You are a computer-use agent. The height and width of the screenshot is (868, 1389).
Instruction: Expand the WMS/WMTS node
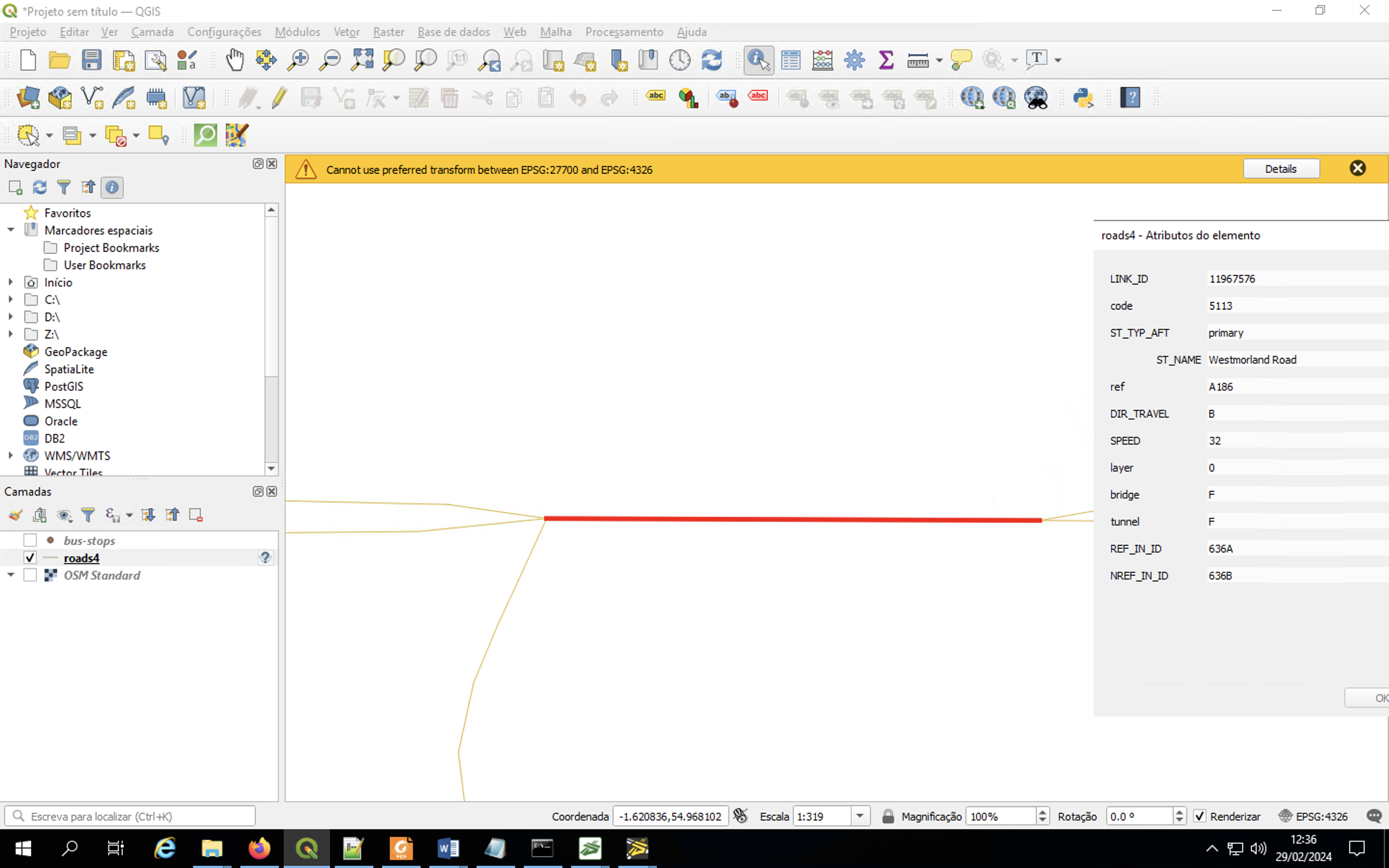(11, 455)
